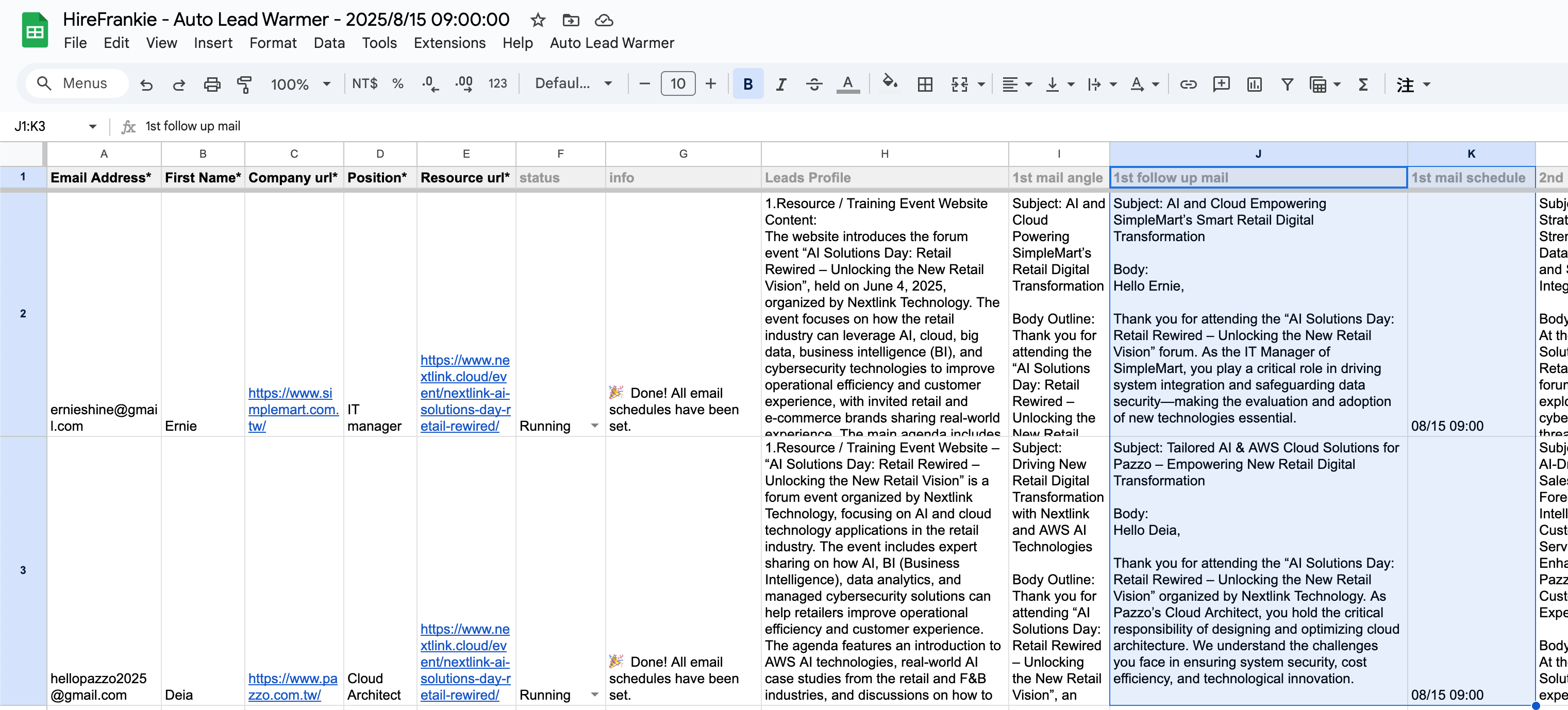Open the Borders tool
1568x710 pixels.
[x=925, y=84]
